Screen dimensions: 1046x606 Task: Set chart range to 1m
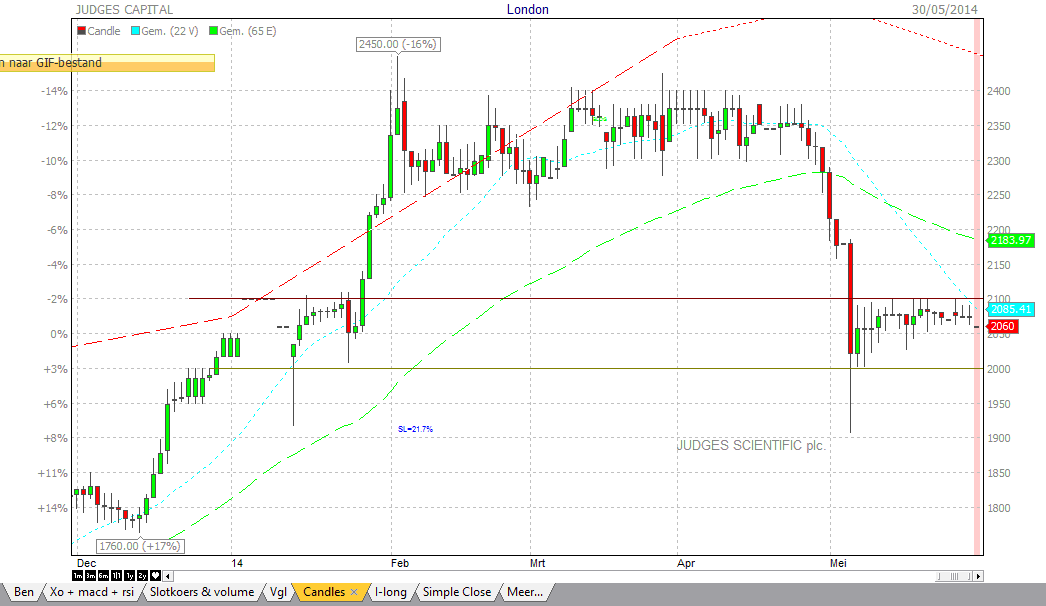click(77, 575)
